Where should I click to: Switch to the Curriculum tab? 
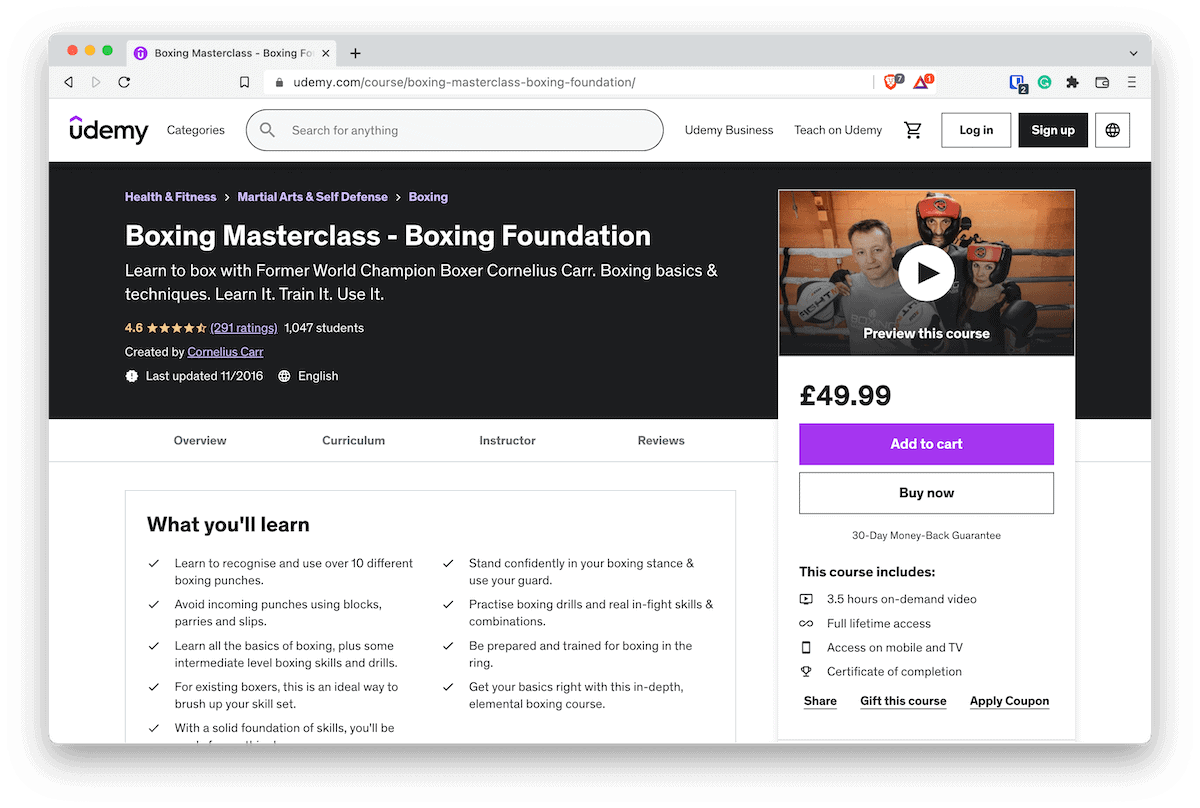pyautogui.click(x=353, y=440)
